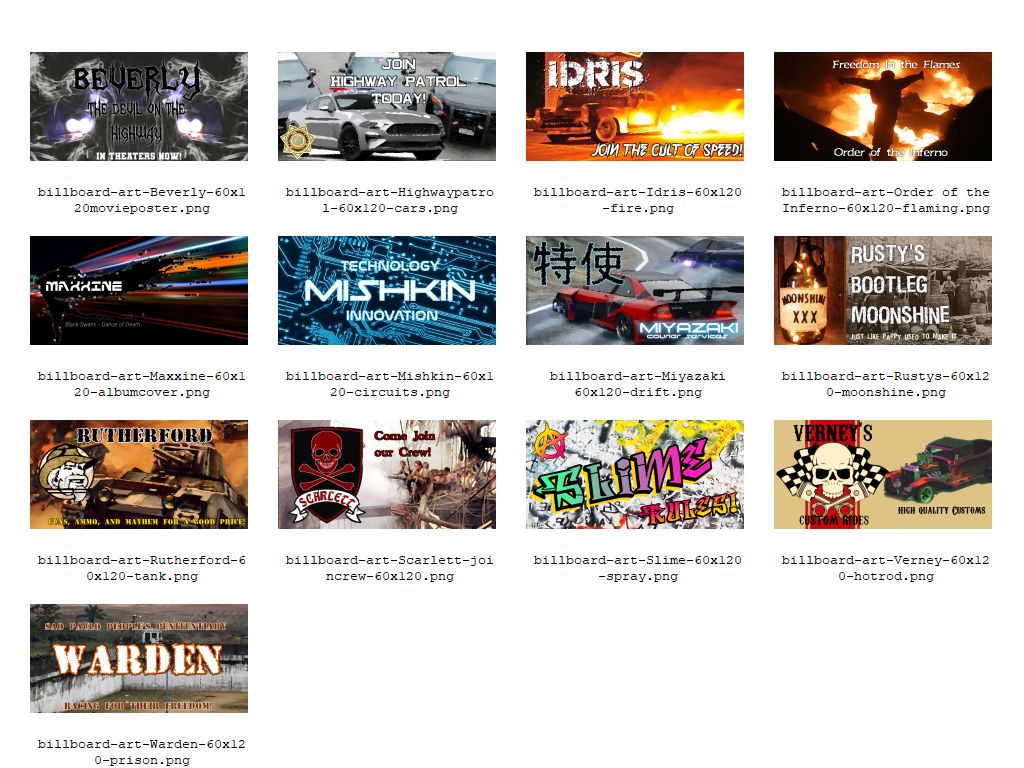This screenshot has height=768, width=1024.
Task: Click the Mishkin Technology Innovation billboard
Action: pyautogui.click(x=387, y=290)
